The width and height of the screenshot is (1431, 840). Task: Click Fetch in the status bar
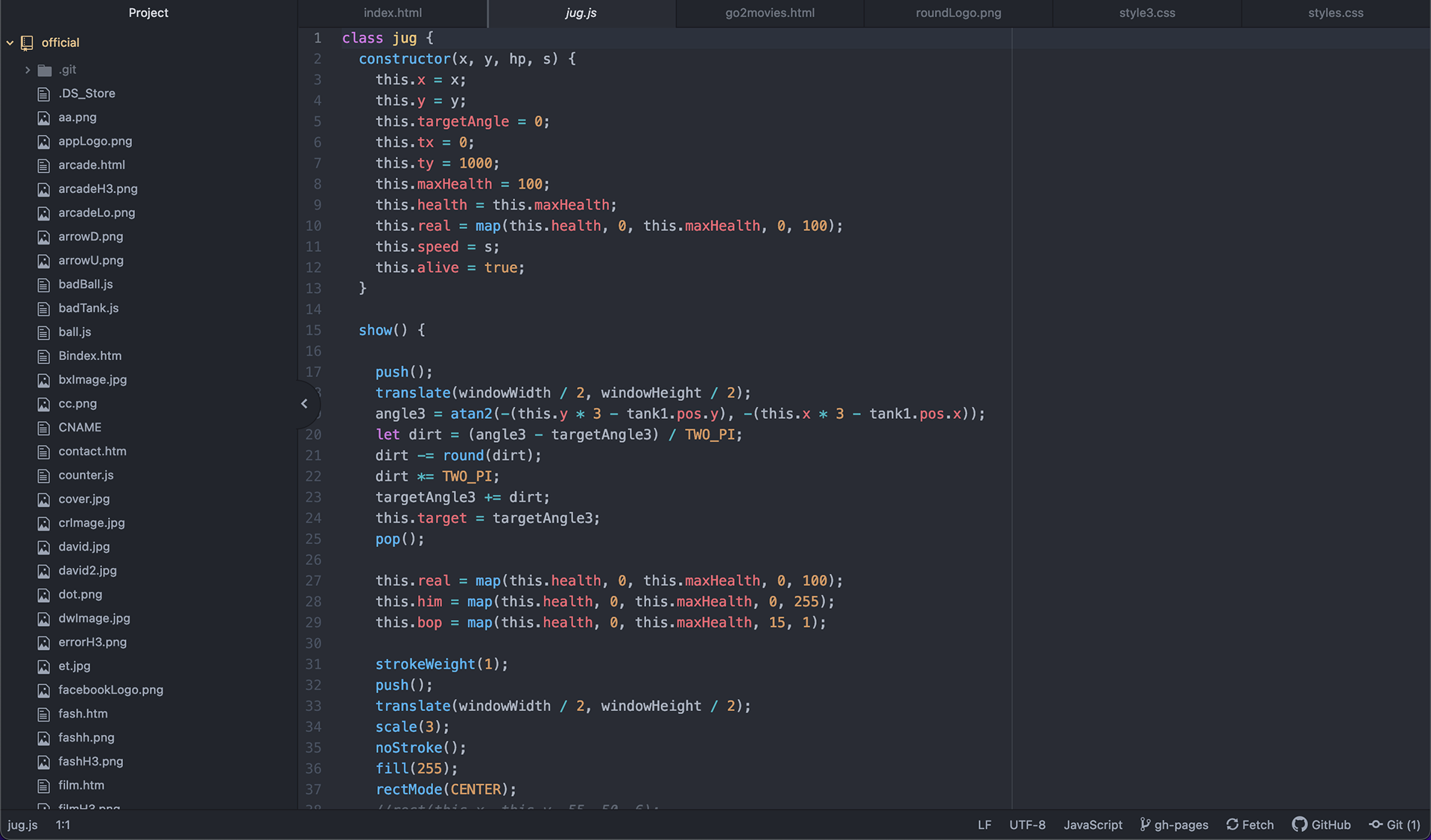pyautogui.click(x=1250, y=824)
